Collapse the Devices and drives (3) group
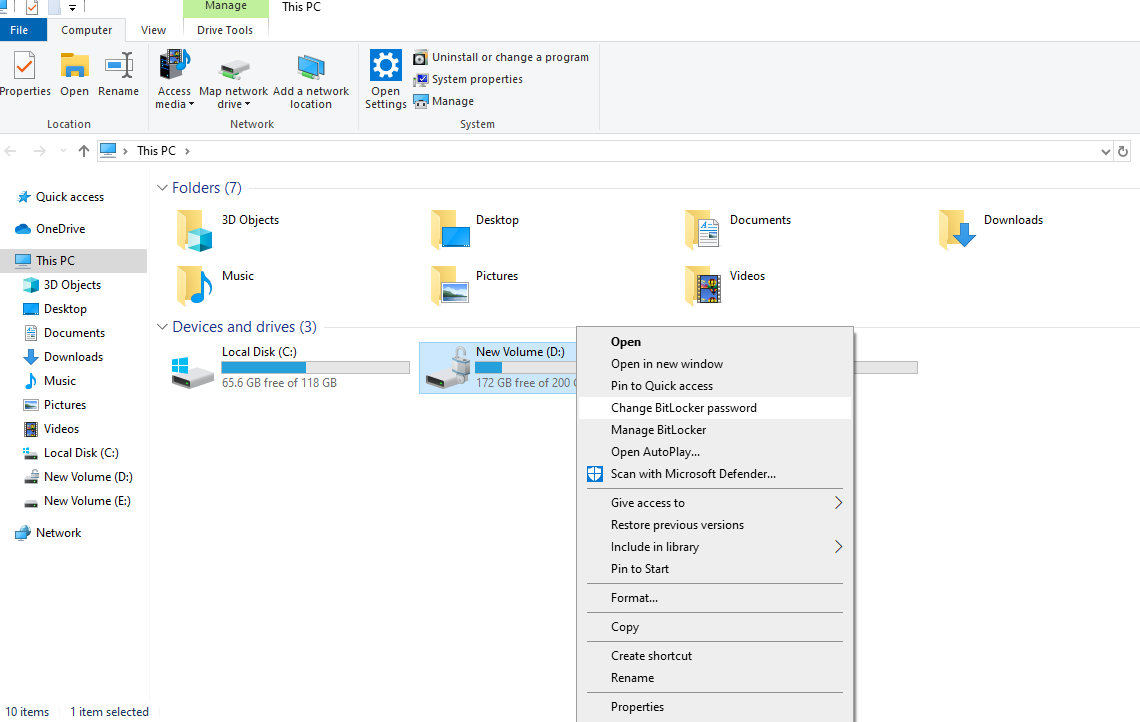The height and width of the screenshot is (722, 1140). click(162, 326)
